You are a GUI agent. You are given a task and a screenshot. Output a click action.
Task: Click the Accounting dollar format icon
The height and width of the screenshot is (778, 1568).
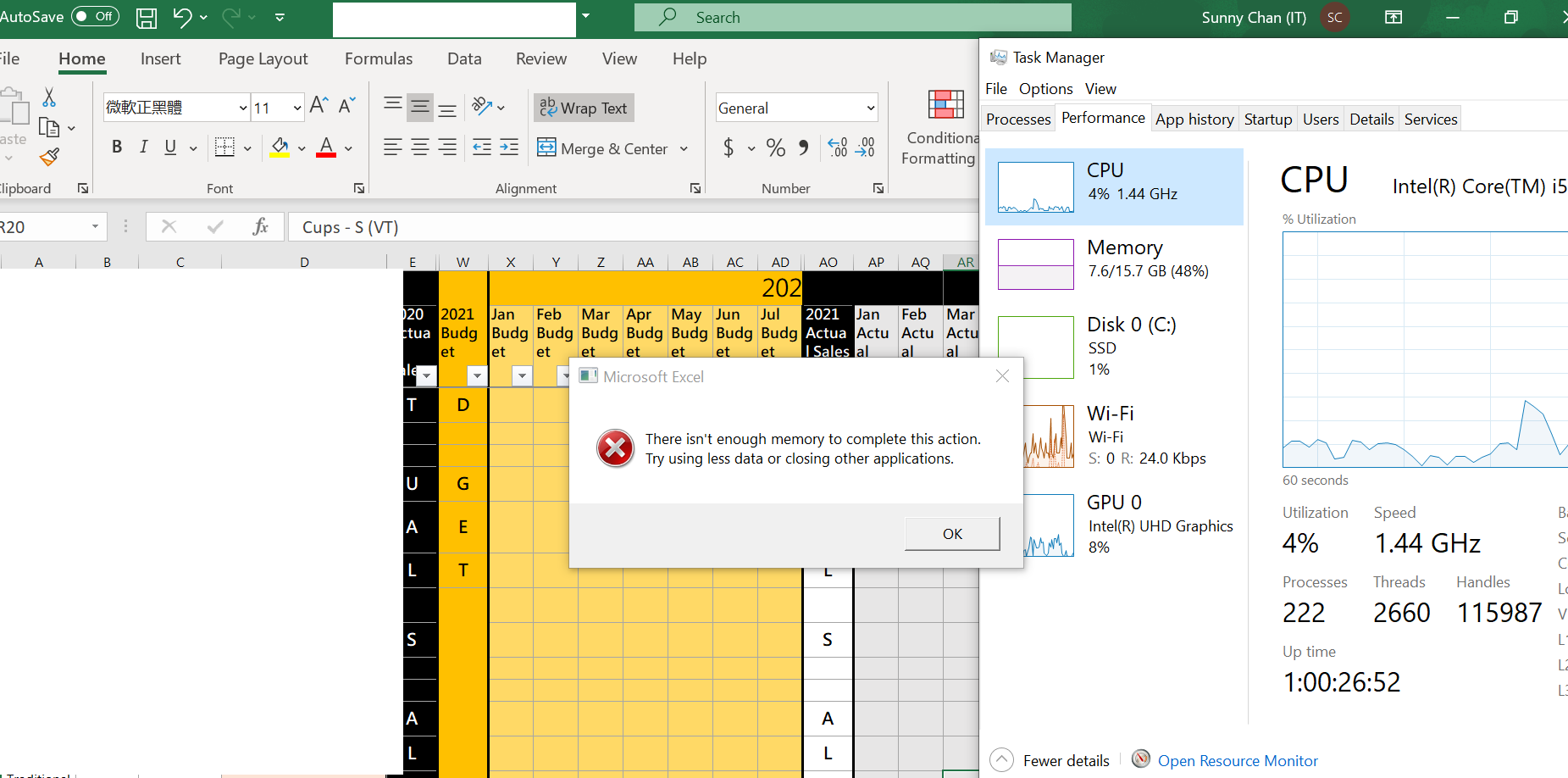pyautogui.click(x=729, y=148)
